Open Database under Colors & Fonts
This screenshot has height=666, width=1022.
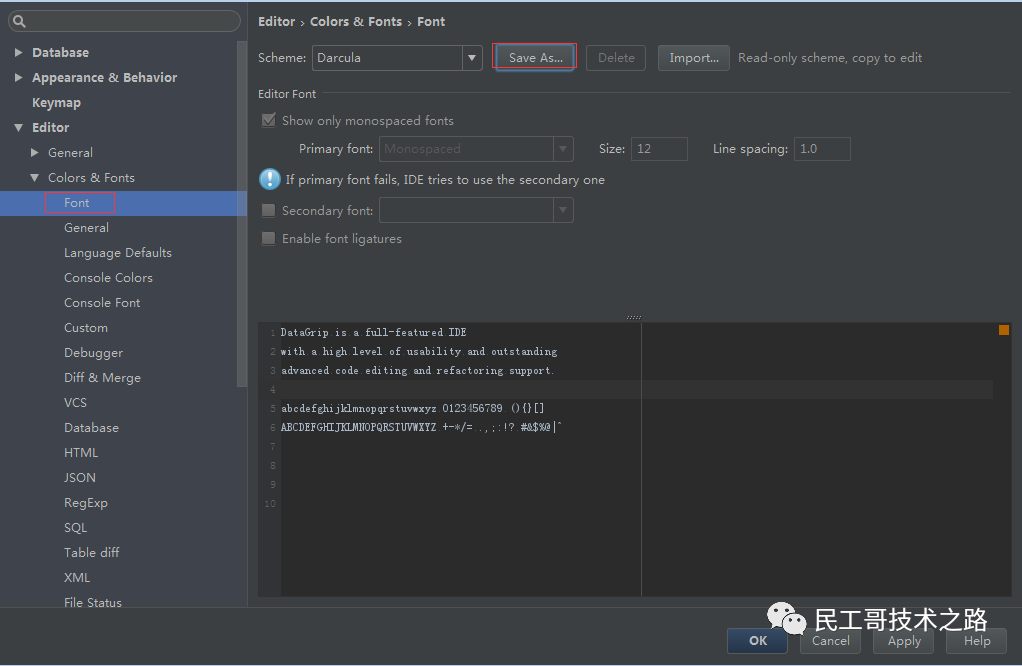tap(91, 427)
